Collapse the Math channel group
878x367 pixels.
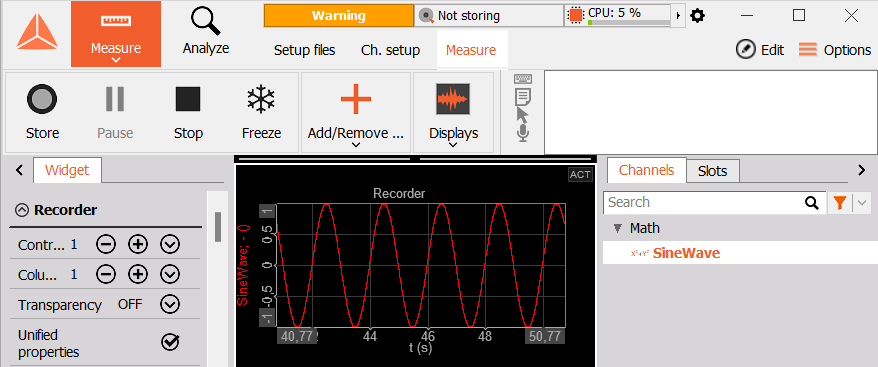pos(618,229)
